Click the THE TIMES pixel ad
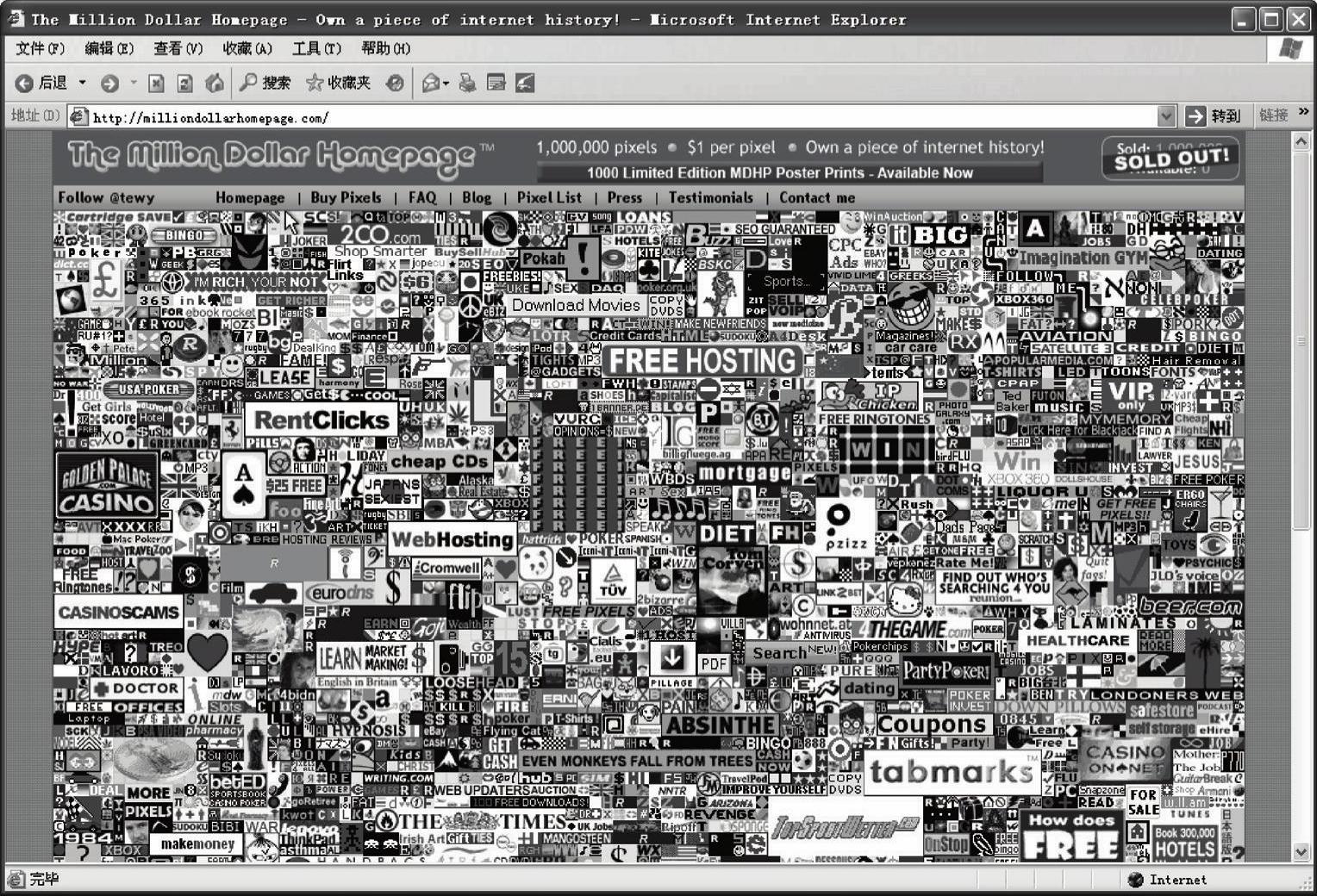 pyautogui.click(x=471, y=821)
